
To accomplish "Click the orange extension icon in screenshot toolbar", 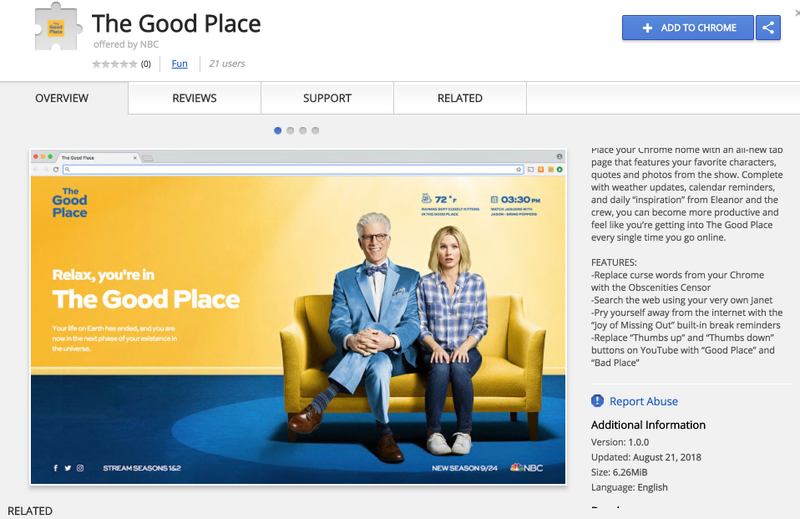I will 541,169.
